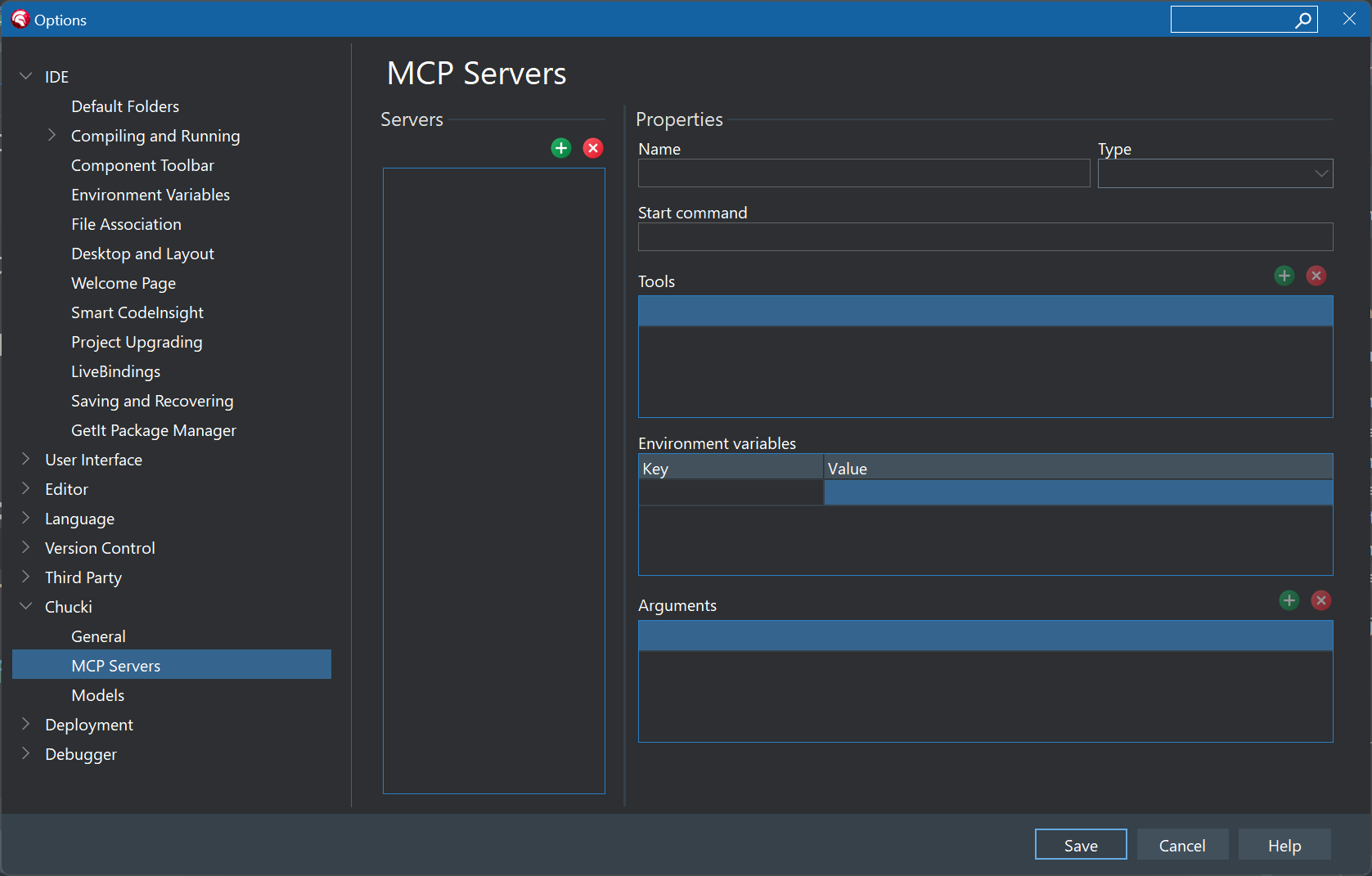The height and width of the screenshot is (876, 1372).
Task: Open the server Type dropdown
Action: (1320, 173)
